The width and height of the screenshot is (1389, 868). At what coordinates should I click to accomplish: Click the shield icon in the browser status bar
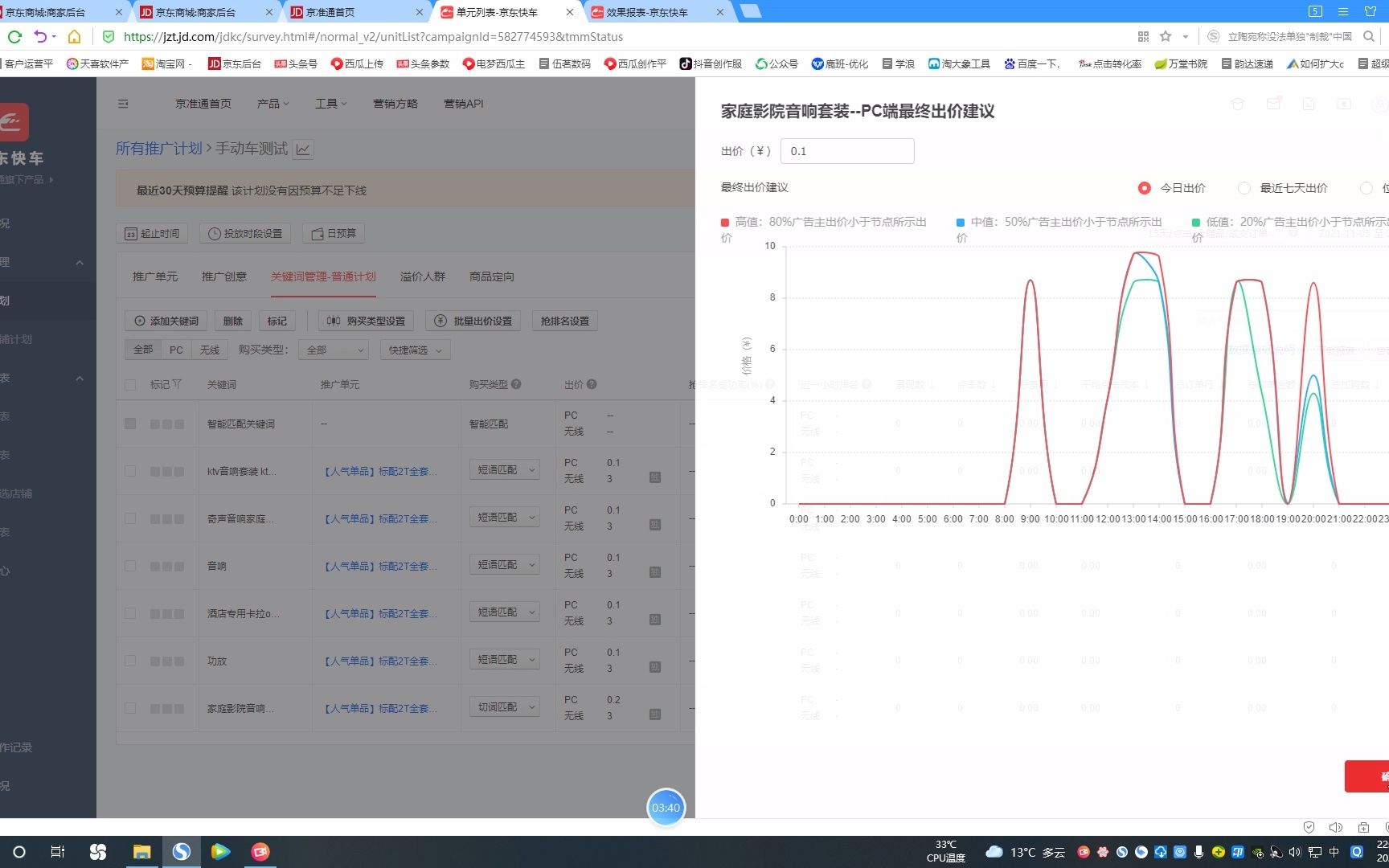point(1309,827)
